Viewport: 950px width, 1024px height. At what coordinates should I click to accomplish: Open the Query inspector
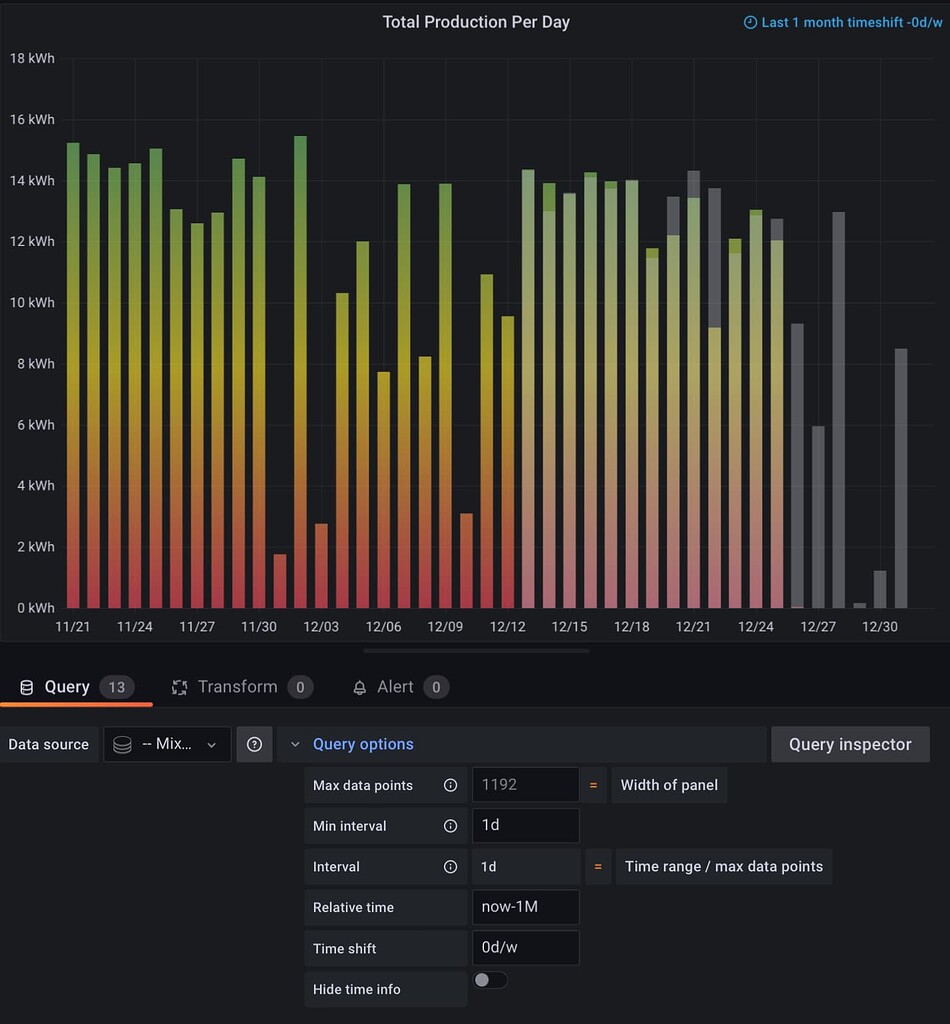pyautogui.click(x=850, y=744)
